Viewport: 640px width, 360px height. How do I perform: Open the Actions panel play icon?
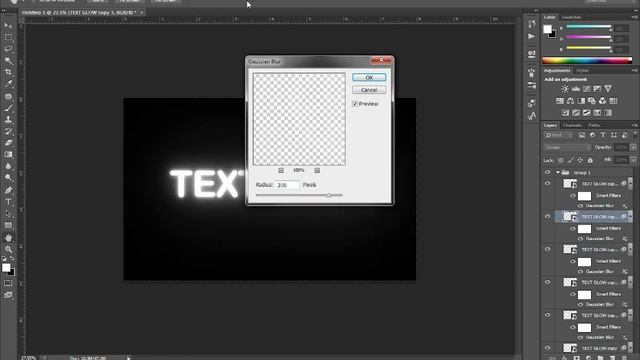click(531, 36)
